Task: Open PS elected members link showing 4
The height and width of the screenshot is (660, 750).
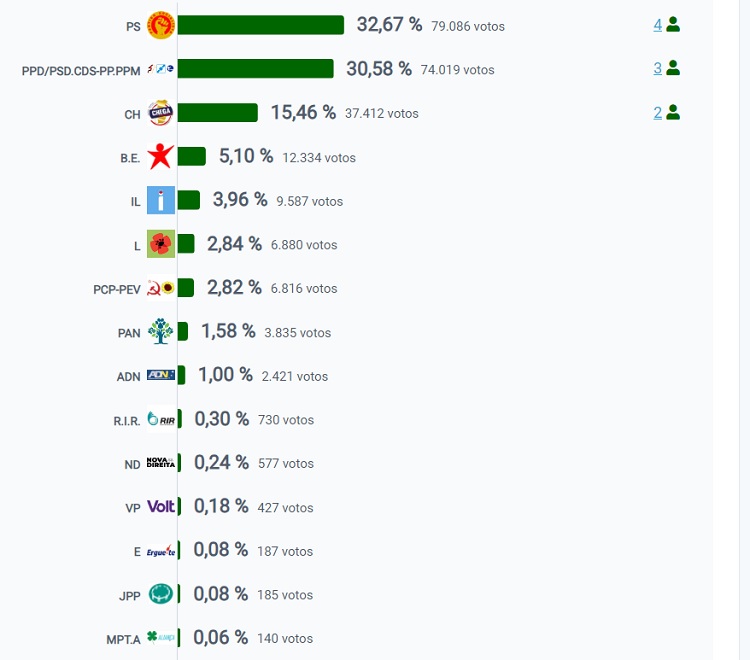Action: 658,24
